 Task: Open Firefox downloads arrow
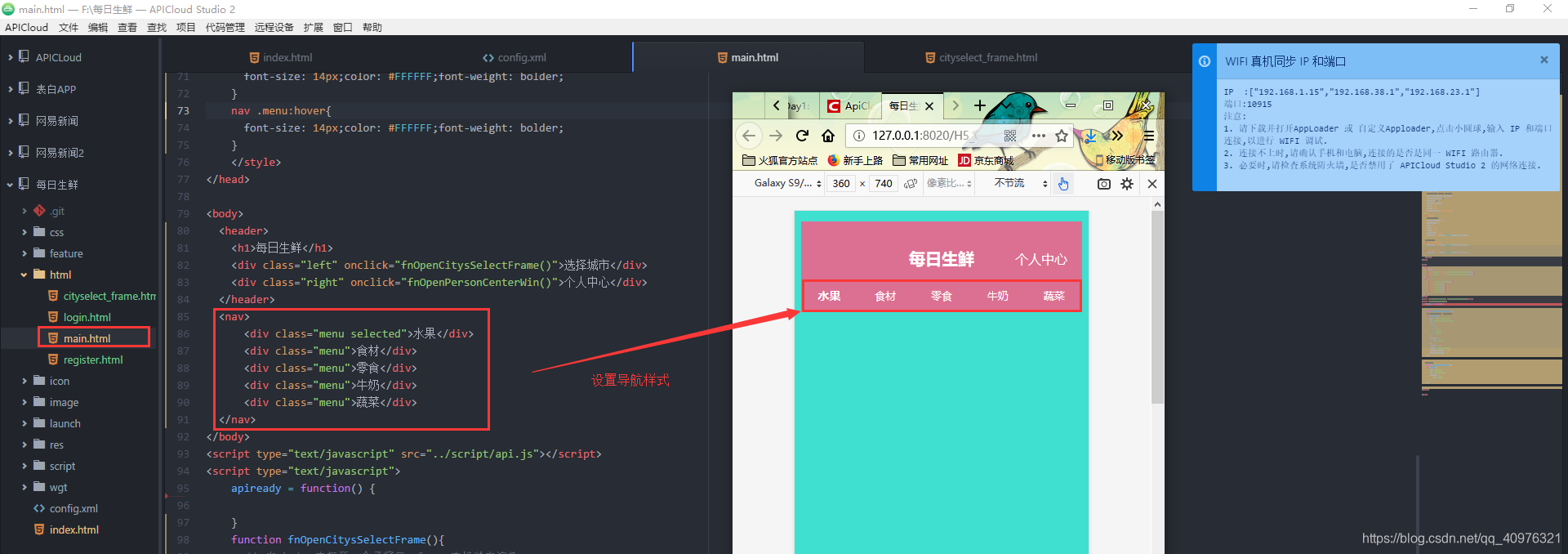pyautogui.click(x=1090, y=136)
